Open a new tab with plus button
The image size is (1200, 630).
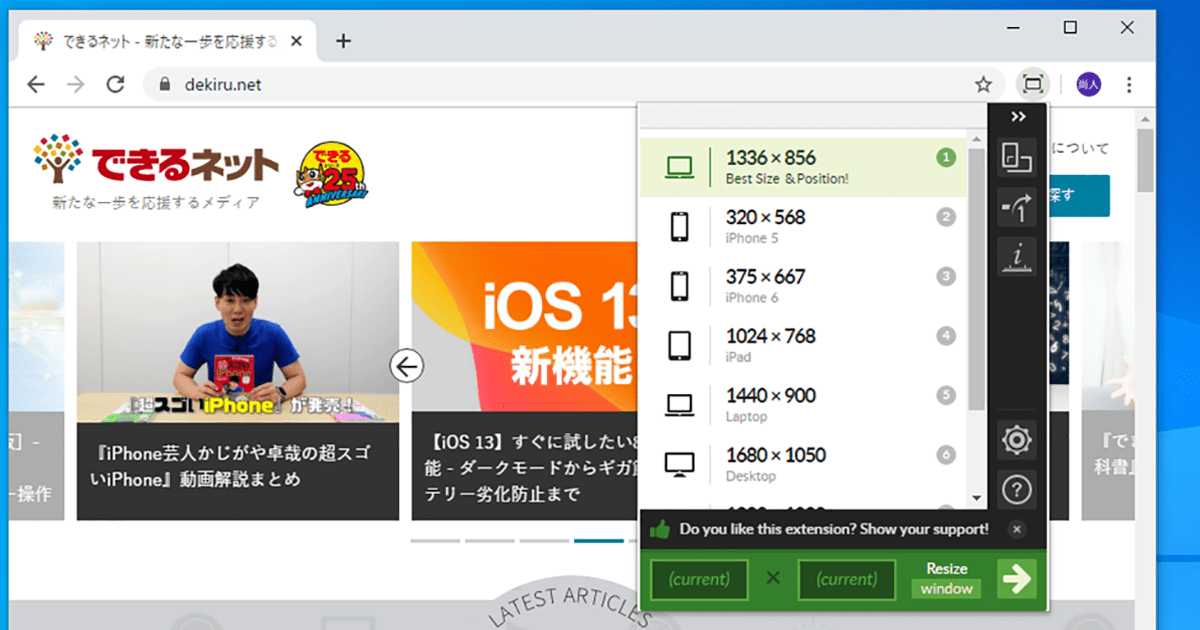click(343, 41)
